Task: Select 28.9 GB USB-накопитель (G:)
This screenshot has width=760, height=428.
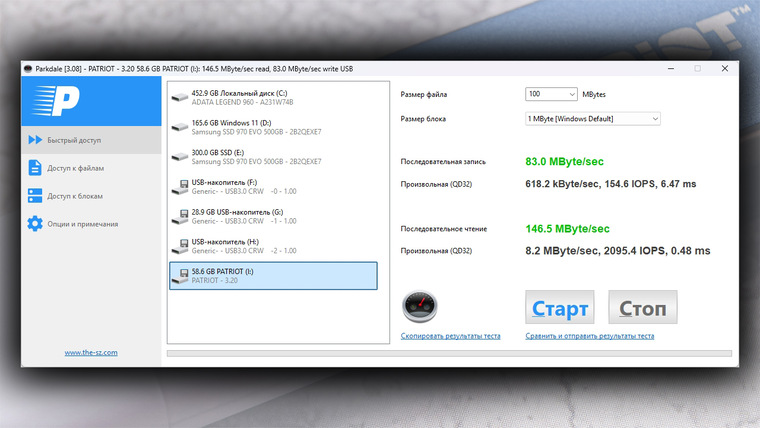Action: [x=273, y=216]
